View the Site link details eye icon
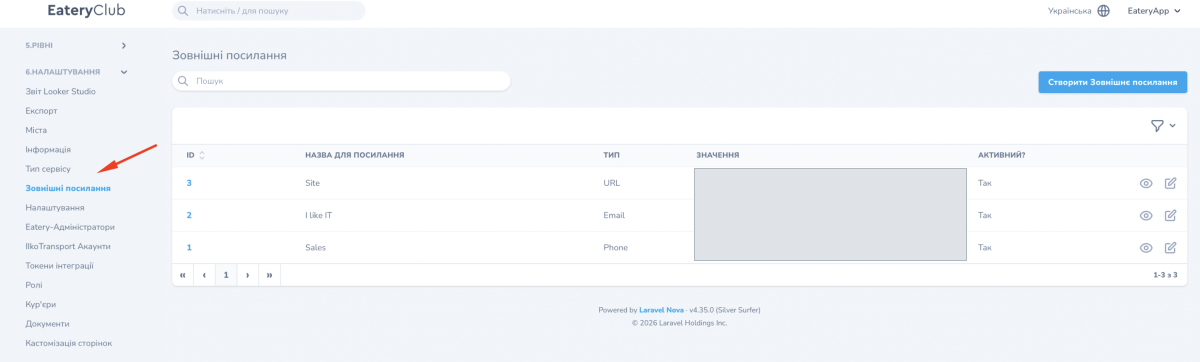This screenshot has width=1200, height=362. click(1146, 183)
